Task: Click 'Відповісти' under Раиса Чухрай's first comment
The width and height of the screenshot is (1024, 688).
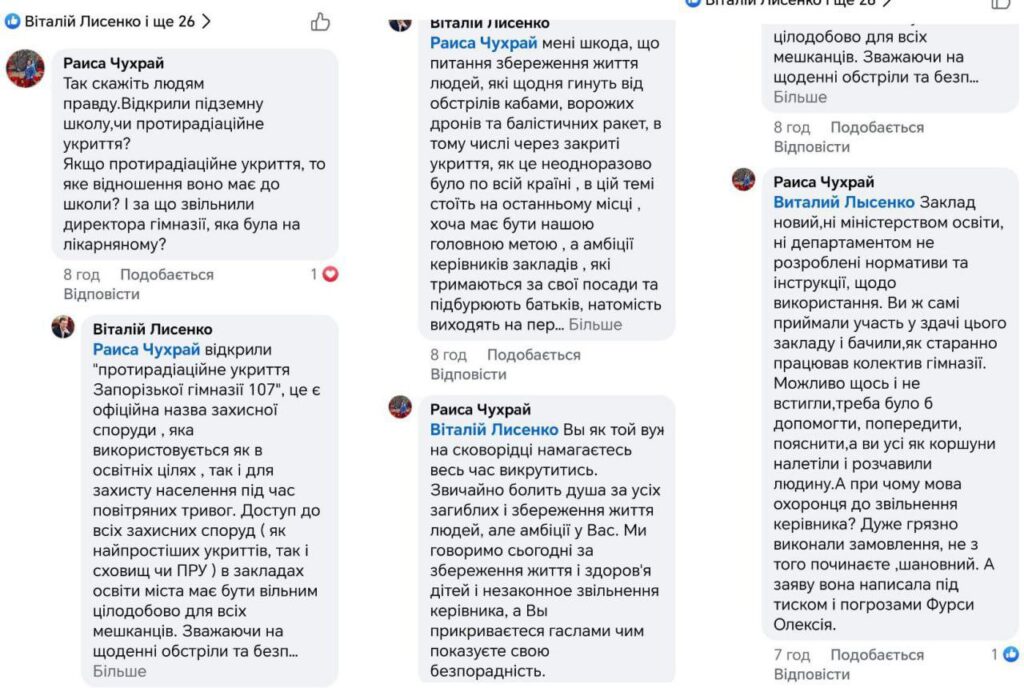Action: 101,294
